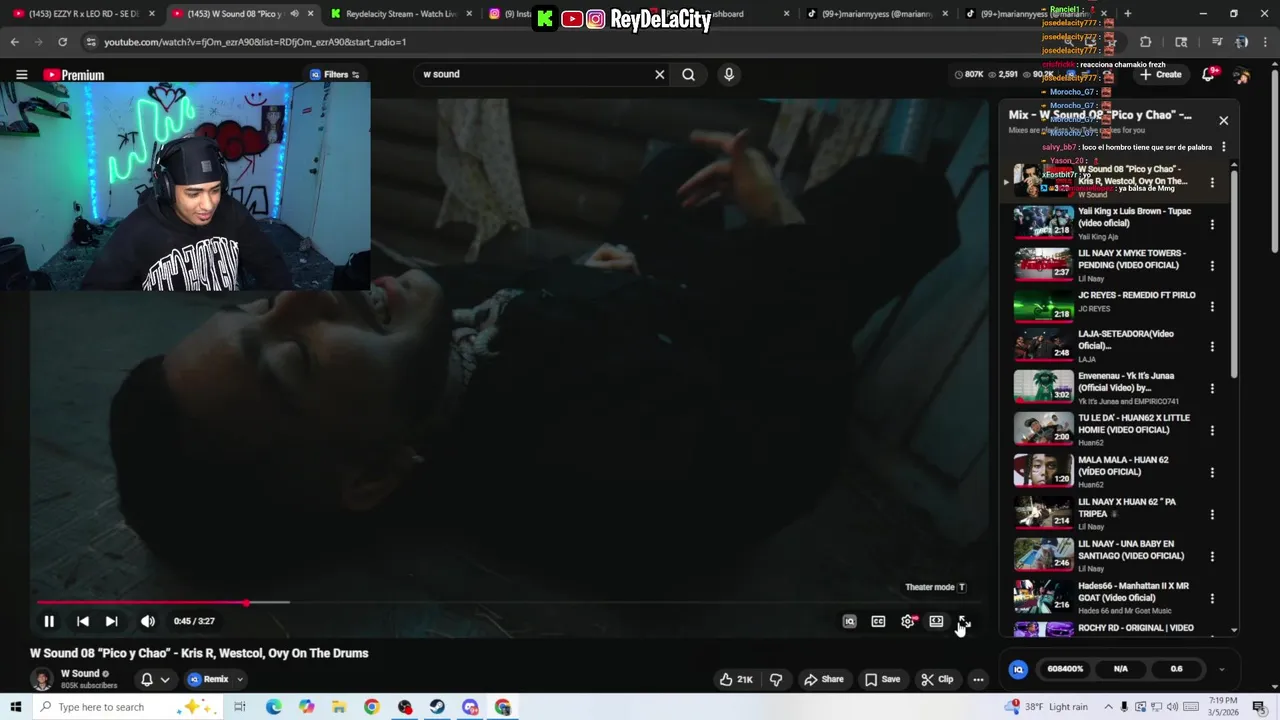1280x720 pixels.
Task: Open YouTube notifications bell with 9+ badge
Action: coord(1209,74)
